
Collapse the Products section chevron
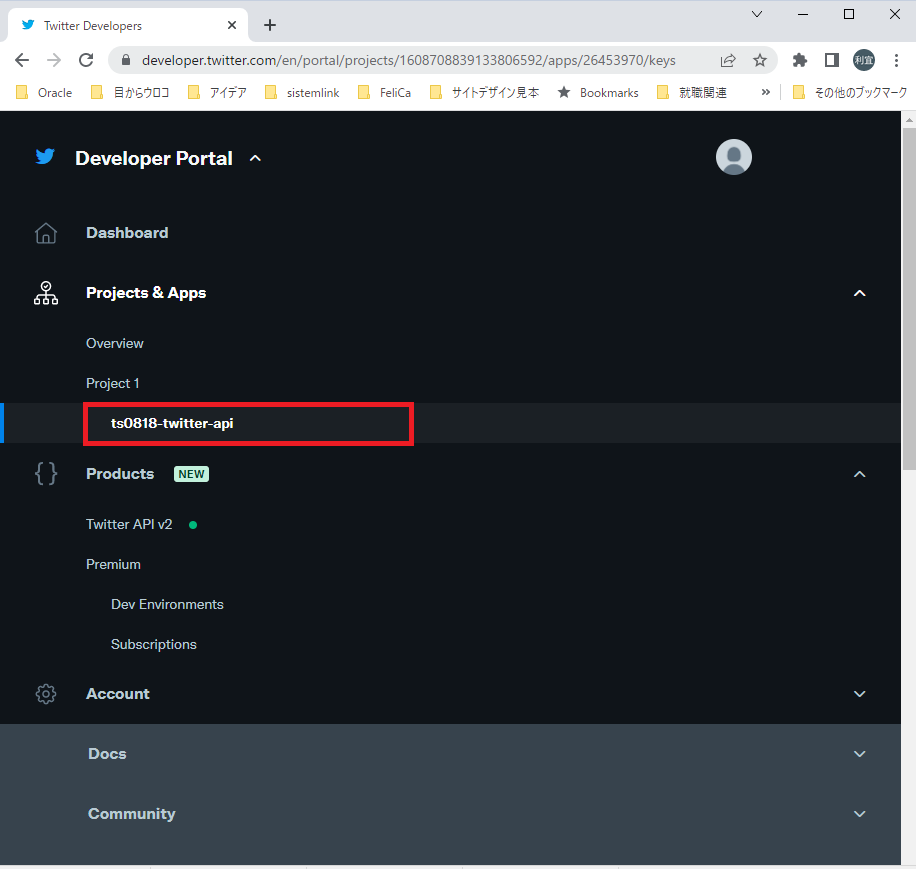click(859, 474)
